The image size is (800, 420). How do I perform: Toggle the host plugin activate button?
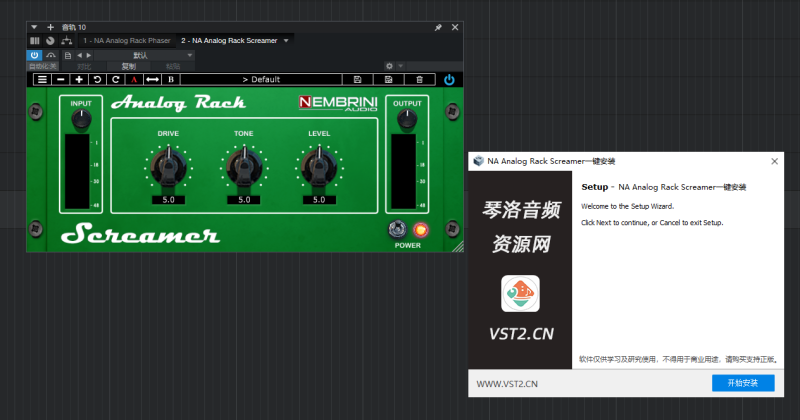[34, 55]
